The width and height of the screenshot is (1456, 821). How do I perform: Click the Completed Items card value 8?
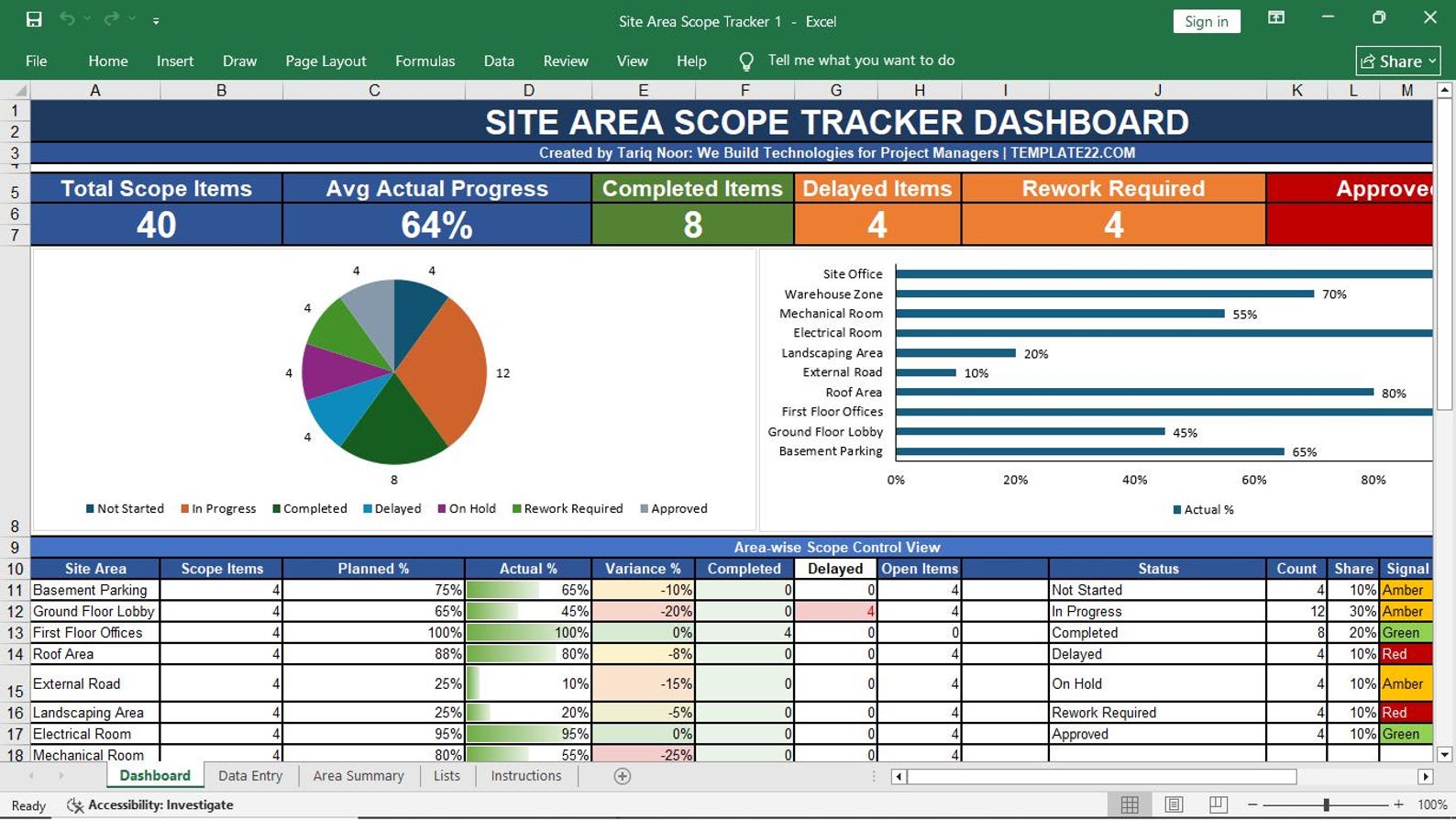coord(692,225)
